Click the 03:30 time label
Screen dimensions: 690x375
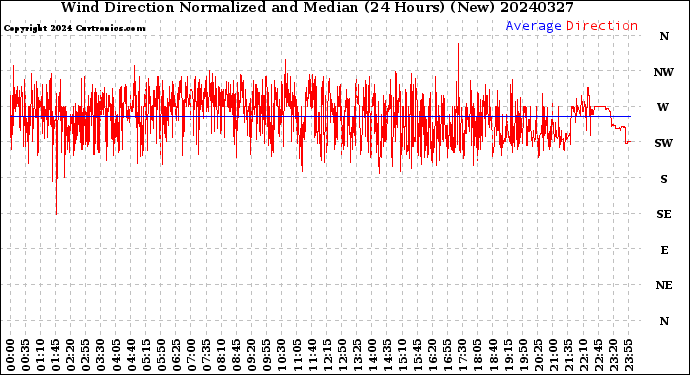(x=101, y=355)
